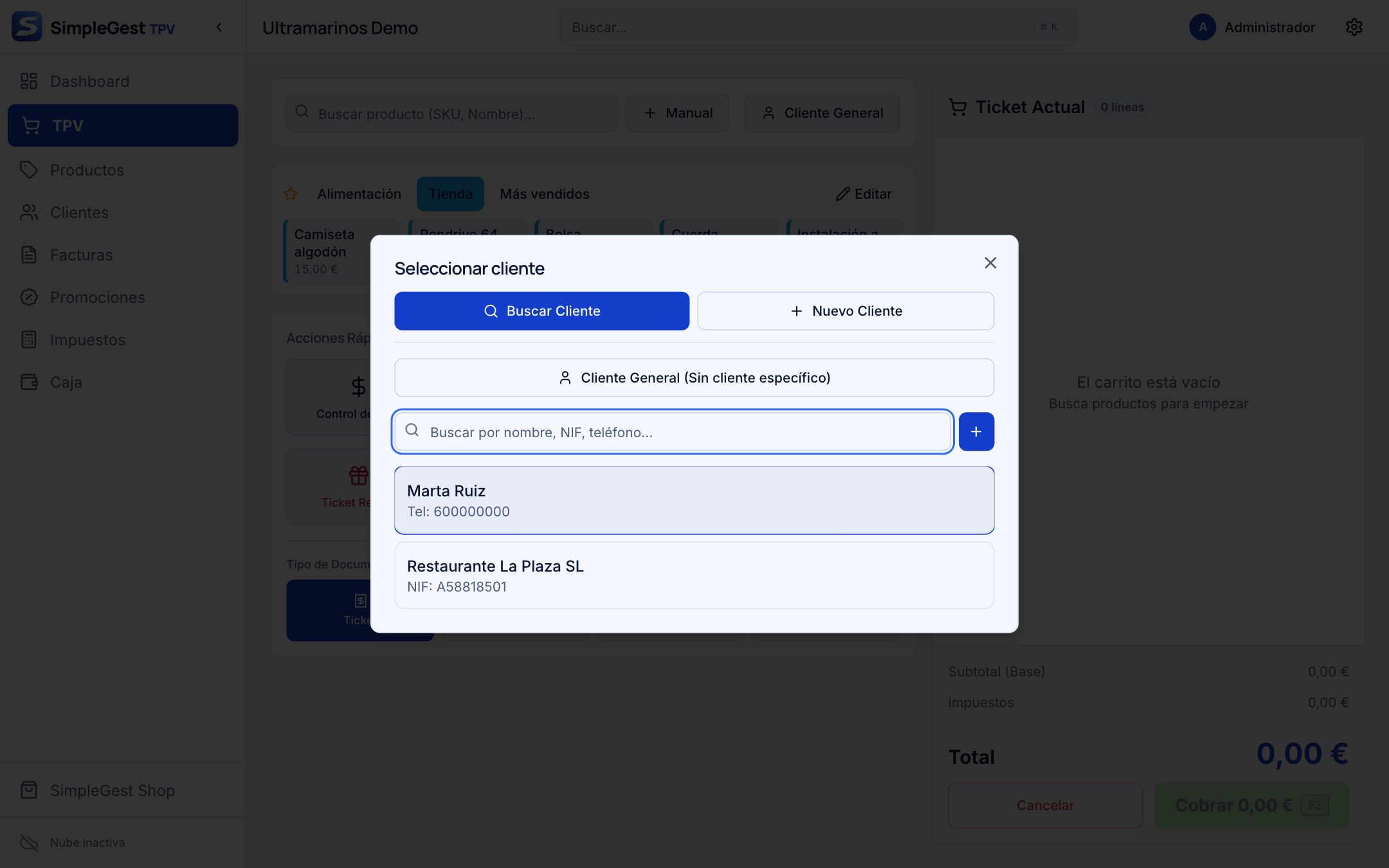Click the product search field (SKU, Nombre)
The height and width of the screenshot is (868, 1389).
coord(452,113)
